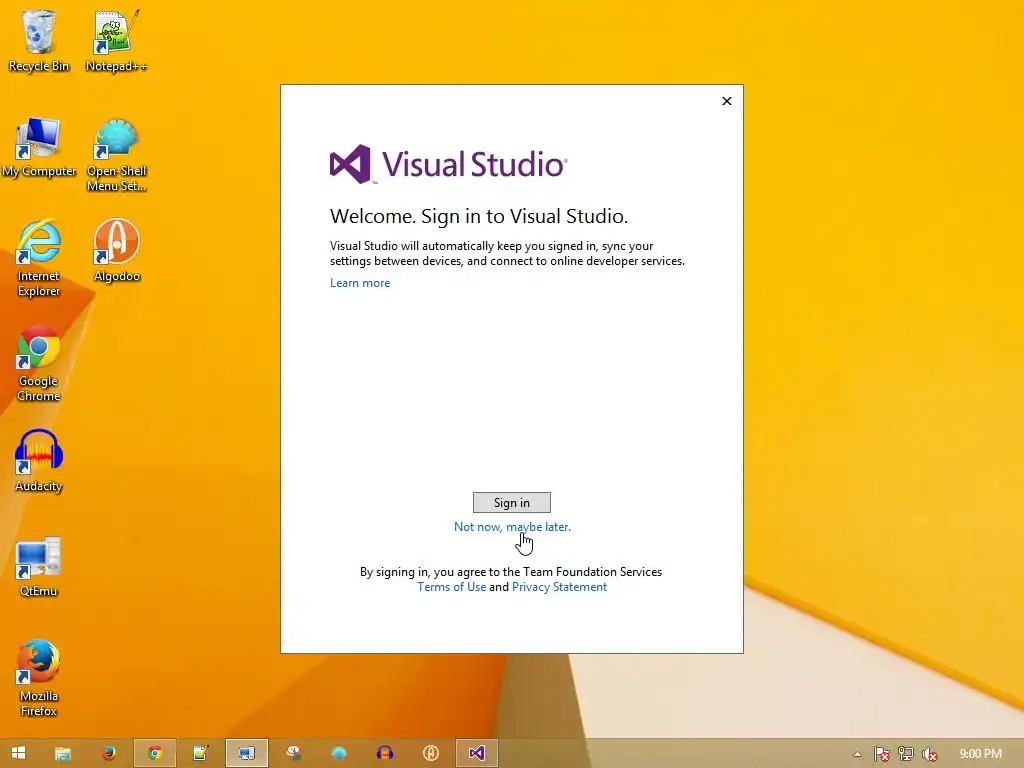1024x768 pixels.
Task: Open the Terms of Use link
Action: coord(451,586)
